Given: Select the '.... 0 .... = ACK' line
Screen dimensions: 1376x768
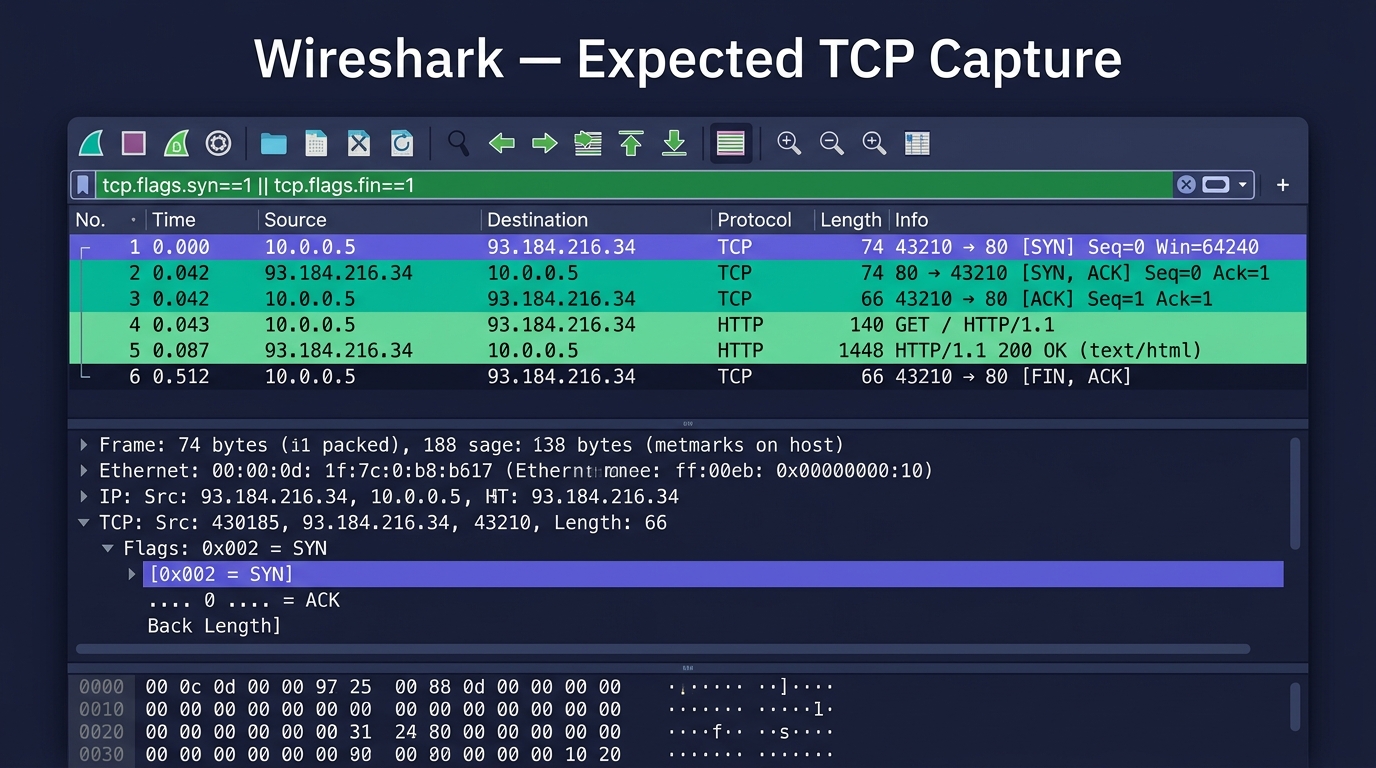Looking at the screenshot, I should coord(244,601).
